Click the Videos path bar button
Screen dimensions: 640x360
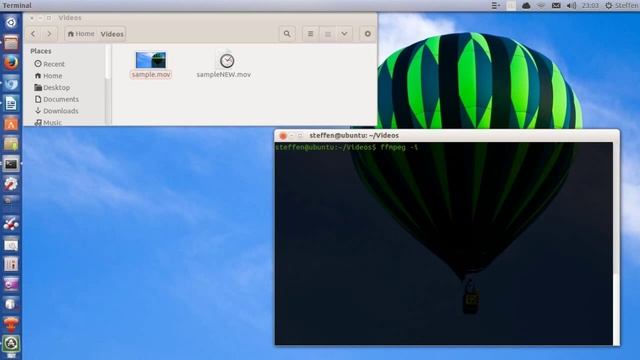point(112,34)
